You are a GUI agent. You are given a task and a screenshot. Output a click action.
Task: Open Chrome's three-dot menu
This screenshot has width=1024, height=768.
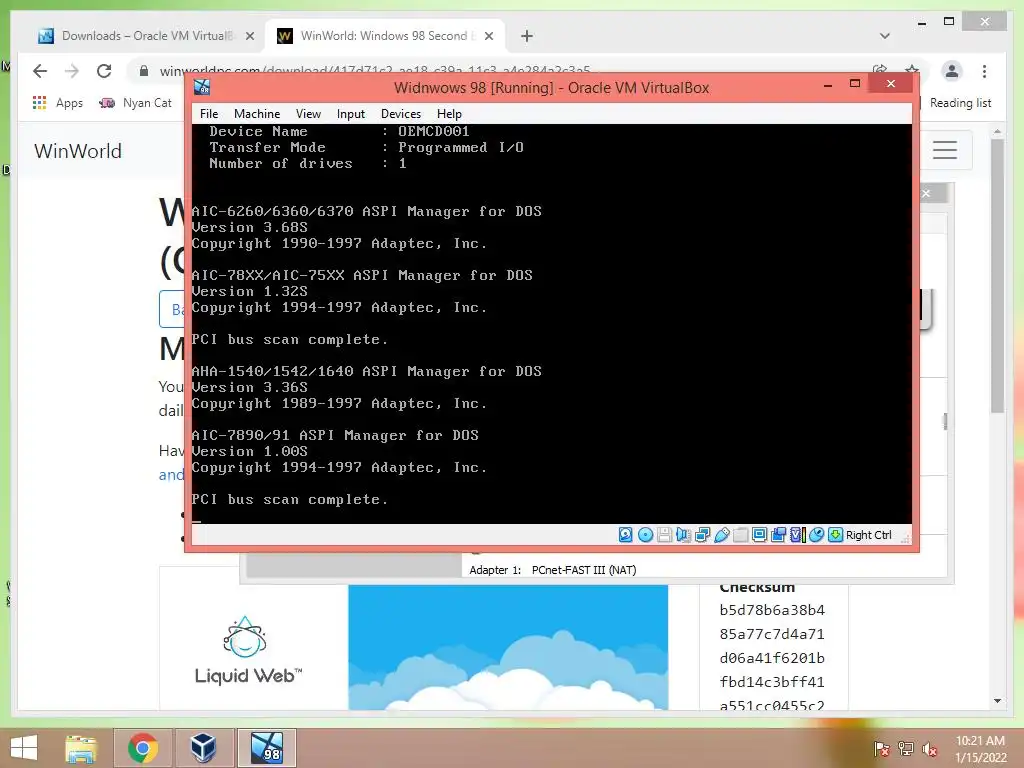[984, 71]
